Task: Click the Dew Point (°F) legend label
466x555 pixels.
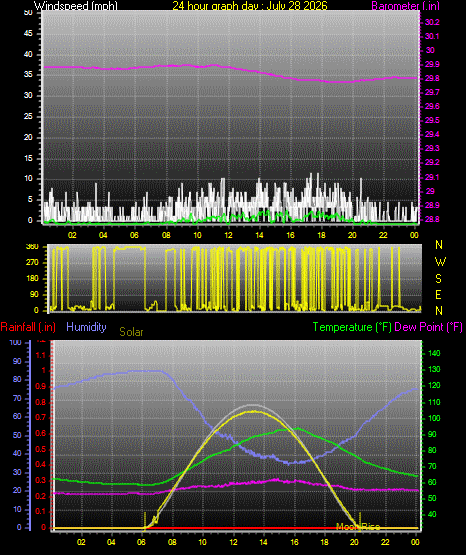Action: click(x=428, y=327)
